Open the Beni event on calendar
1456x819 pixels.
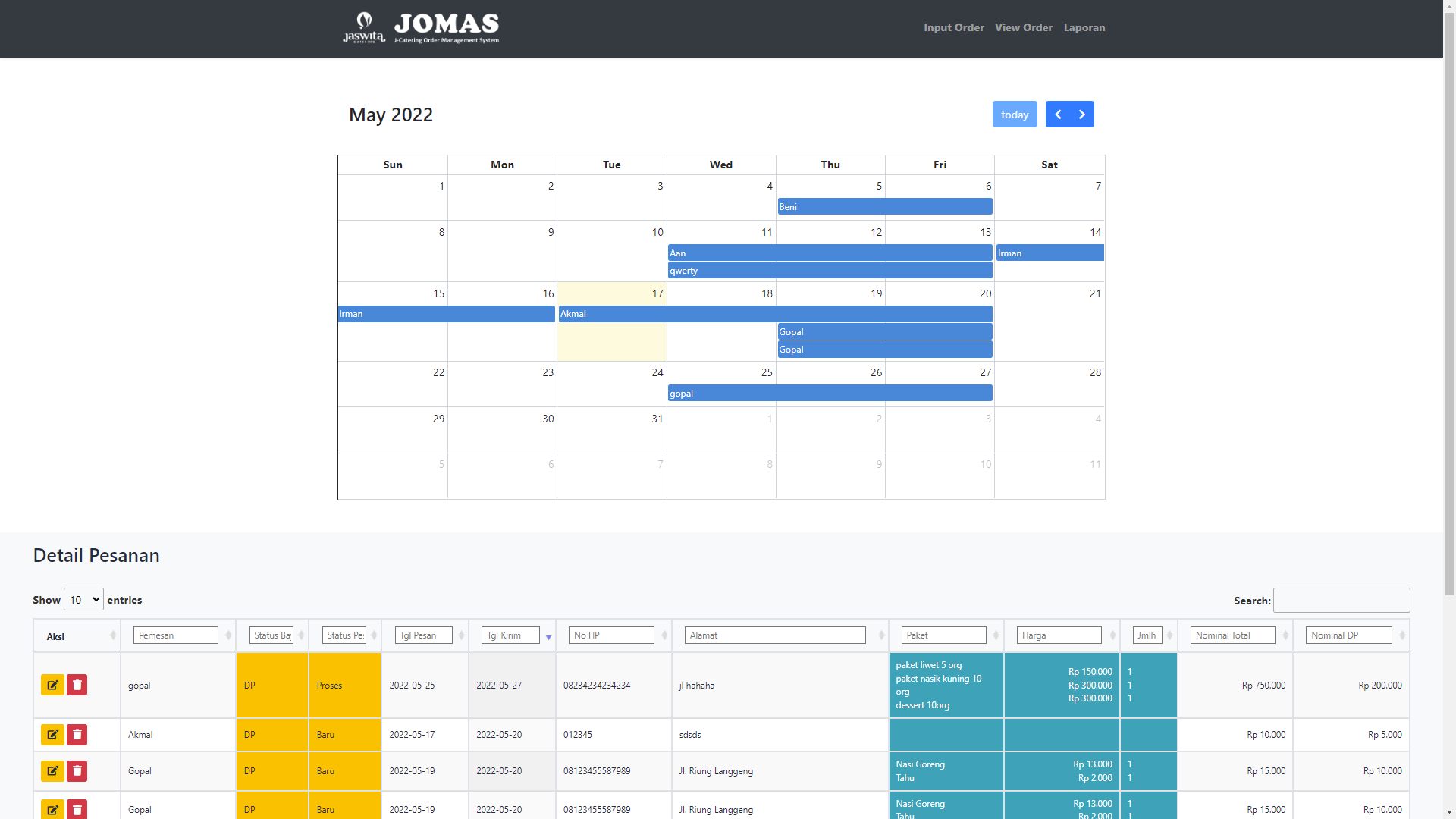(884, 206)
